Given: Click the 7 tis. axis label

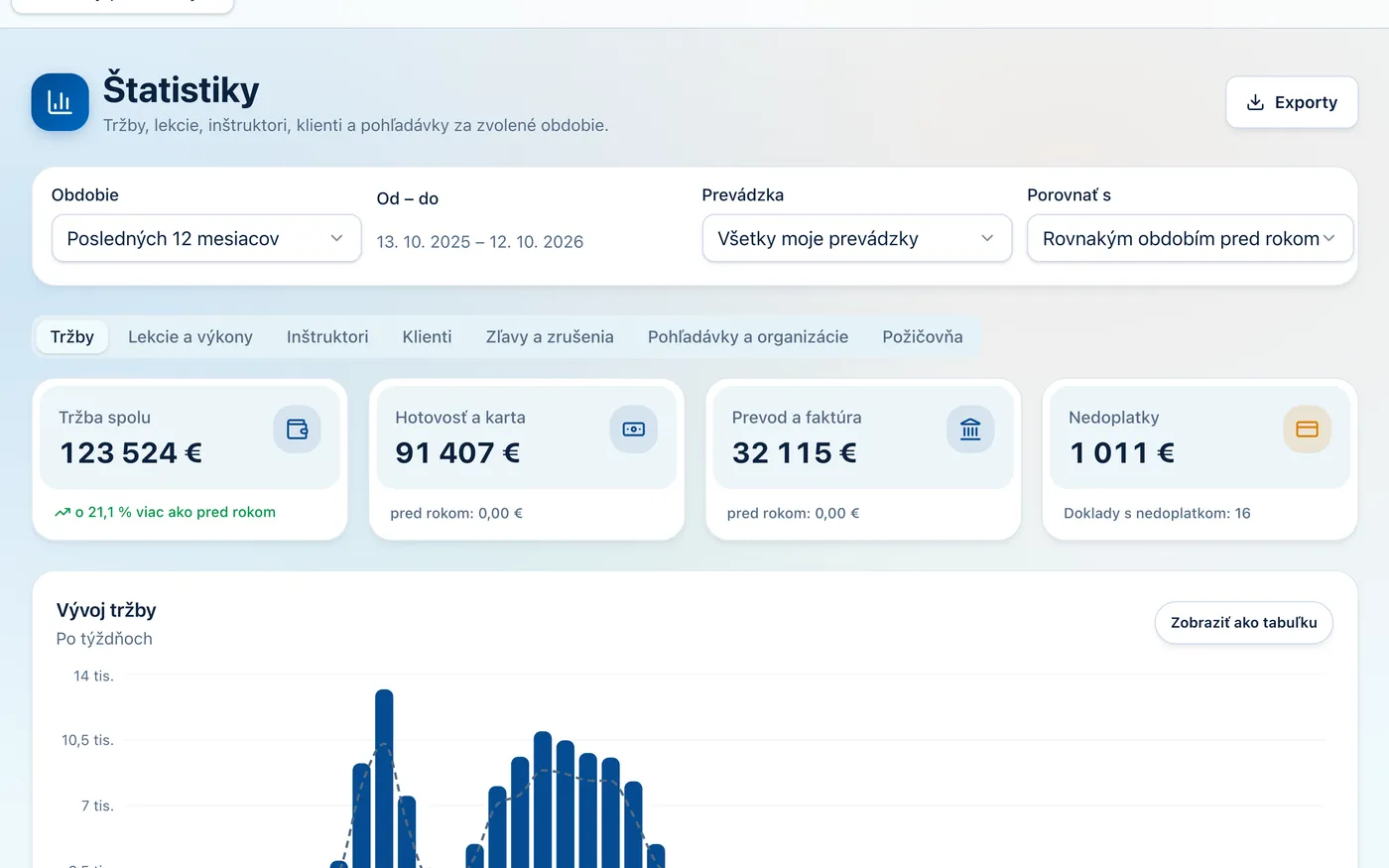Looking at the screenshot, I should (97, 806).
